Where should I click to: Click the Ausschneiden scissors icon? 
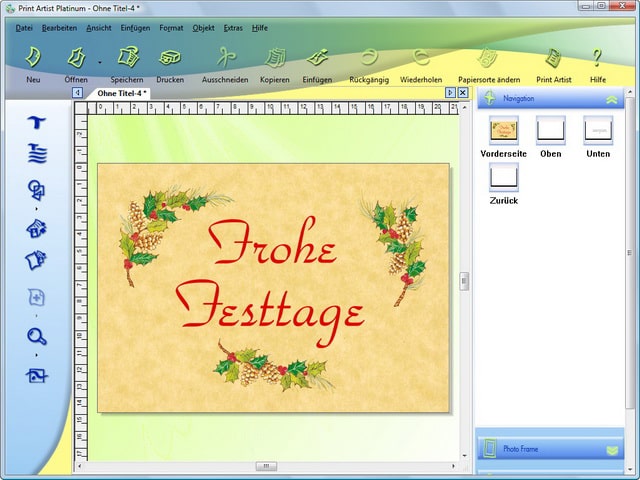point(224,57)
